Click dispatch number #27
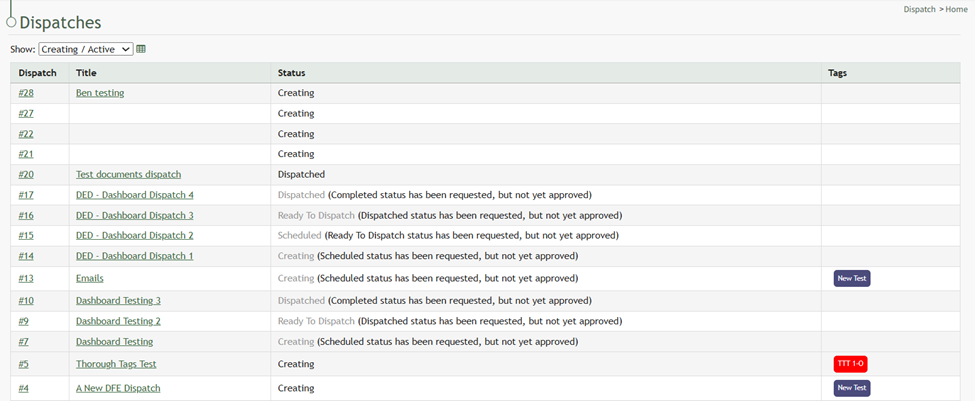Viewport: 975px width, 401px height. (26, 113)
